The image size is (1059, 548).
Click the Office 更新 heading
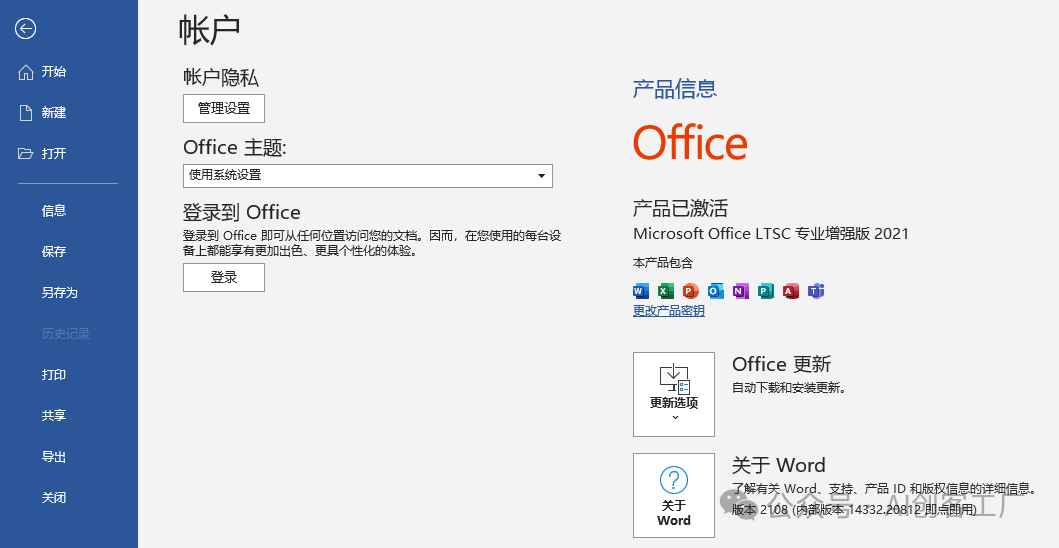(x=781, y=364)
